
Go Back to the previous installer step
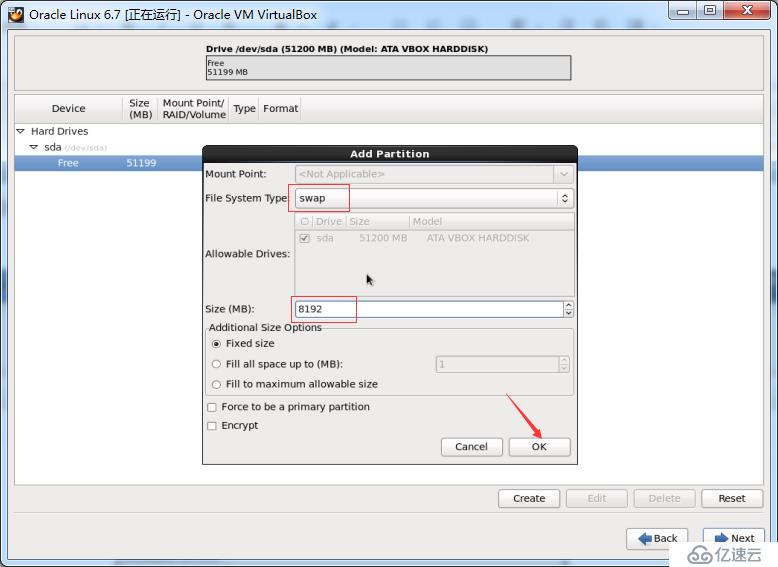click(x=657, y=538)
